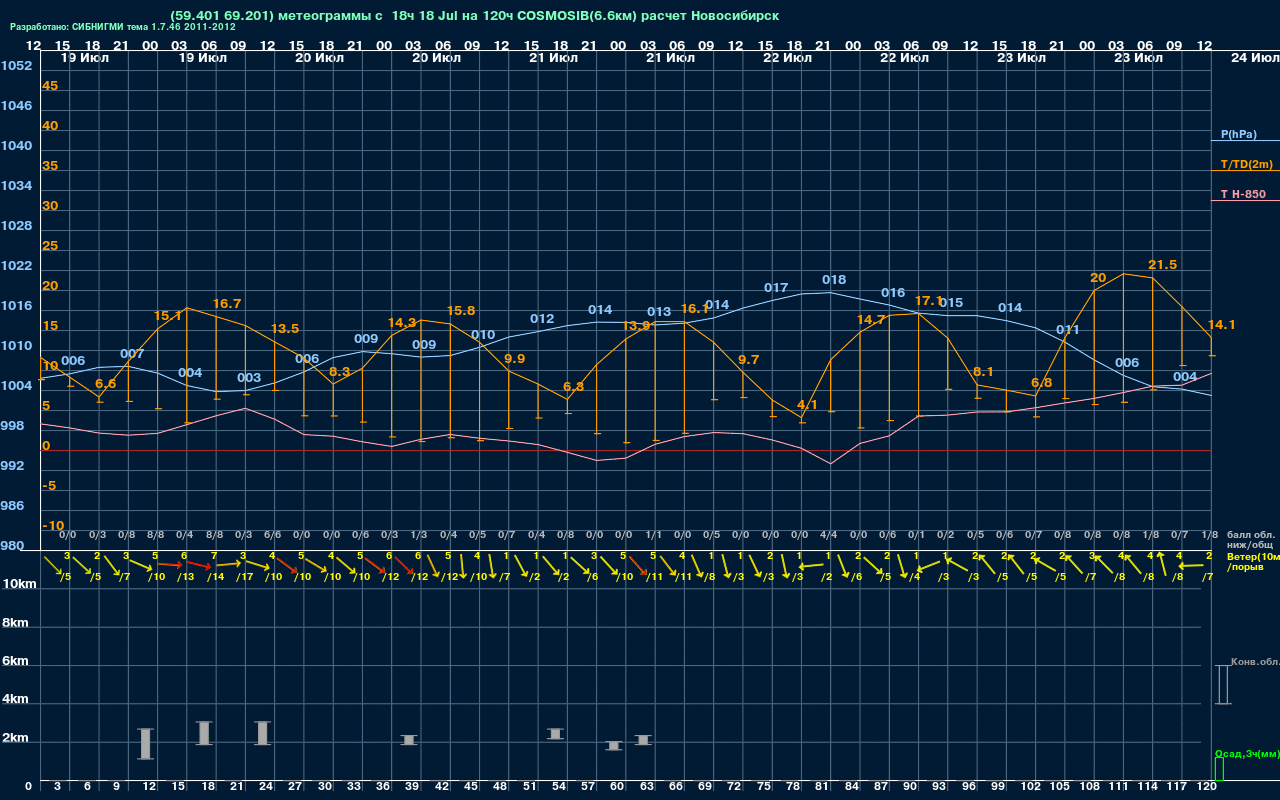Click the convective cloud legend bar symbol
Viewport: 1280px width, 800px height.
click(x=1223, y=684)
